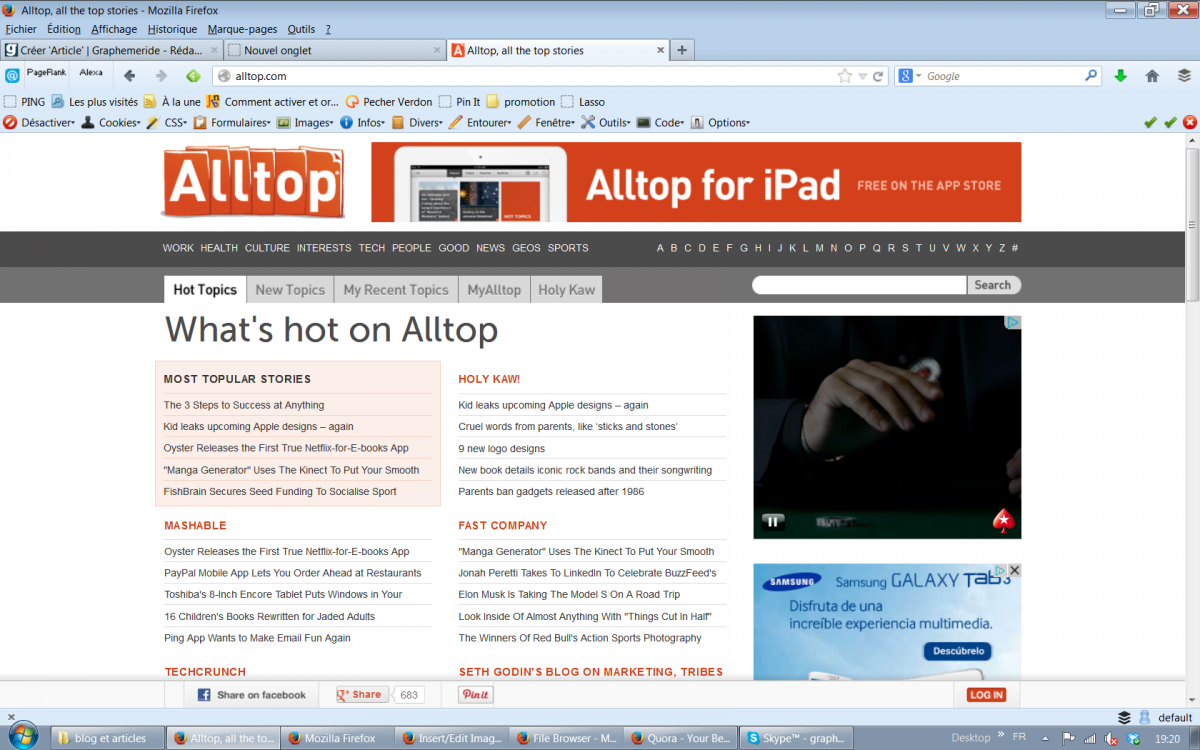Open Skype from the taskbar
This screenshot has width=1200, height=750.
pos(797,738)
